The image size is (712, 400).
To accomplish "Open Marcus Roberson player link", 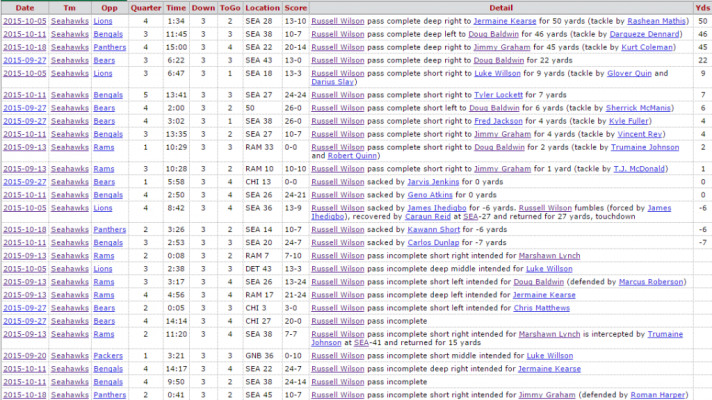I will (x=651, y=282).
